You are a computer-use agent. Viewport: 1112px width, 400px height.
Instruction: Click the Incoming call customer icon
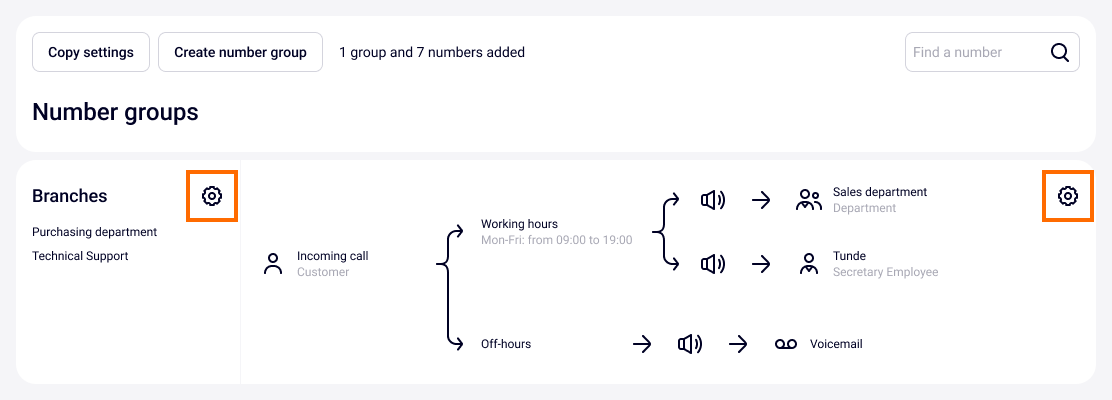272,264
